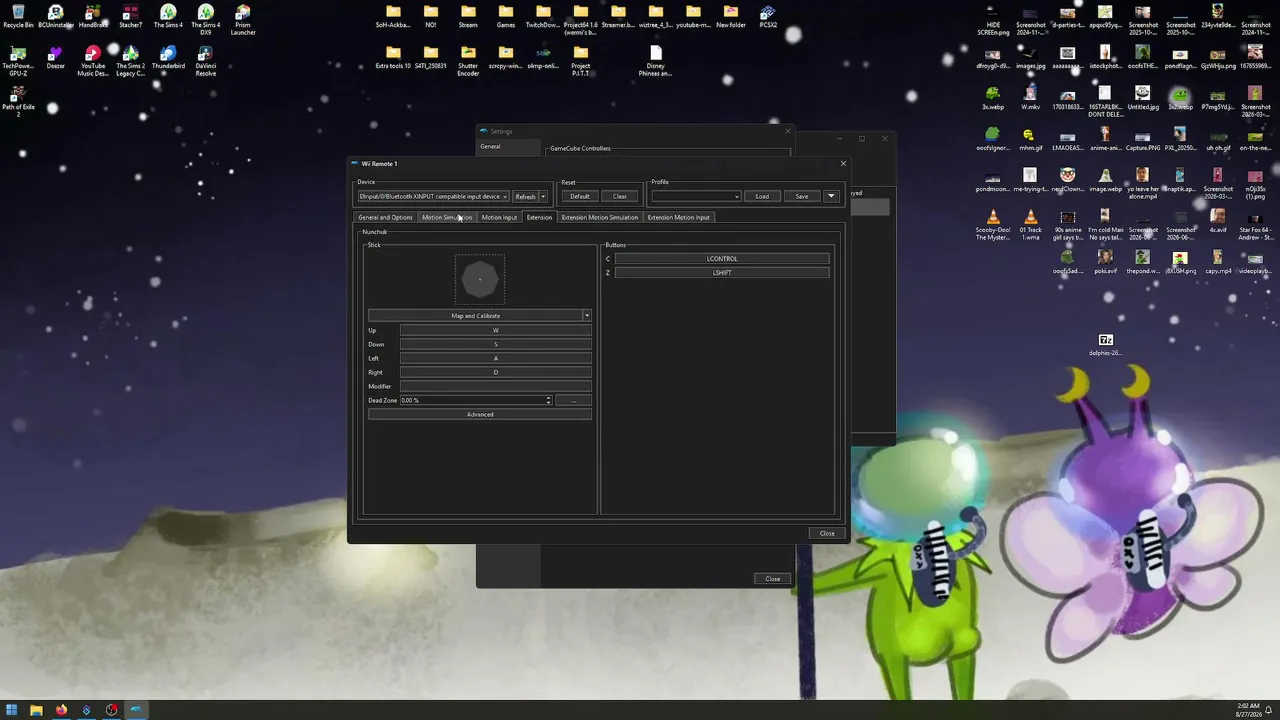Close the Wii Remote 1 dialog

(x=827, y=533)
